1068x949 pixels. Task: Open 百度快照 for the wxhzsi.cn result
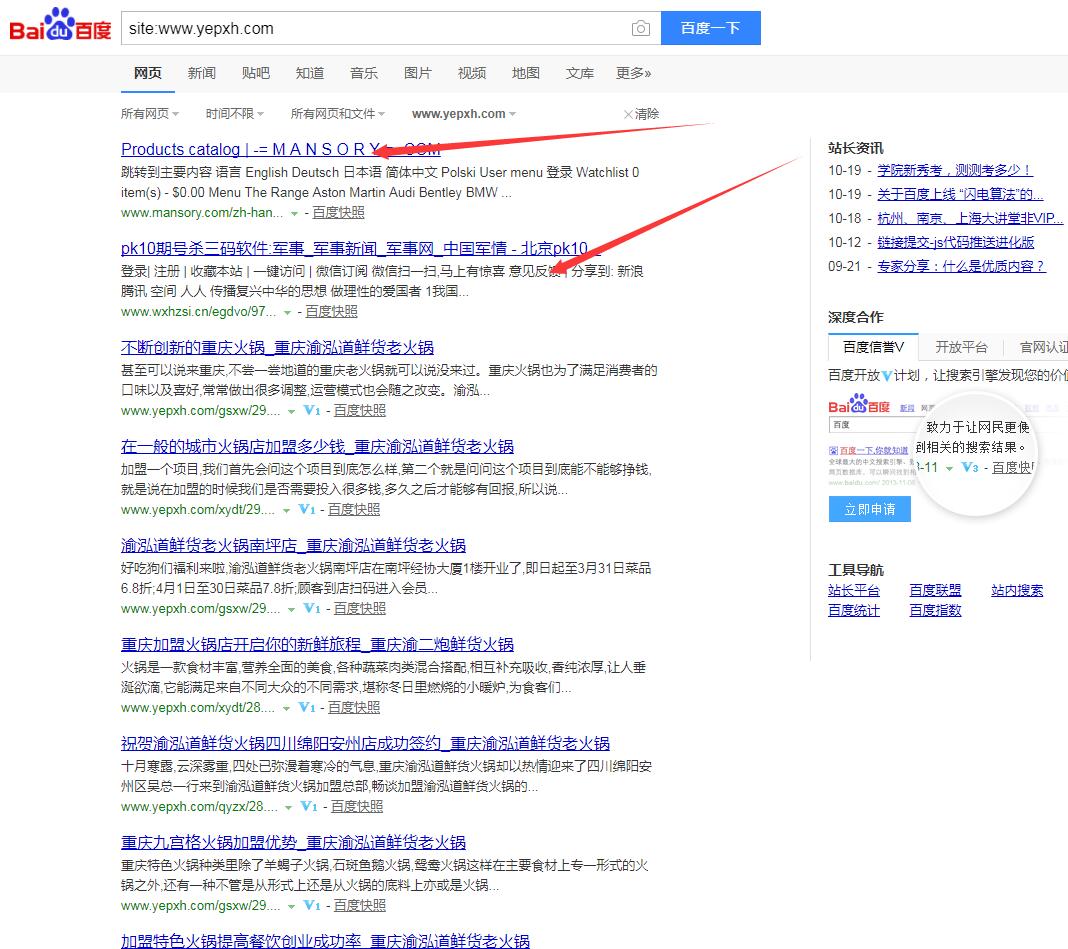(332, 311)
